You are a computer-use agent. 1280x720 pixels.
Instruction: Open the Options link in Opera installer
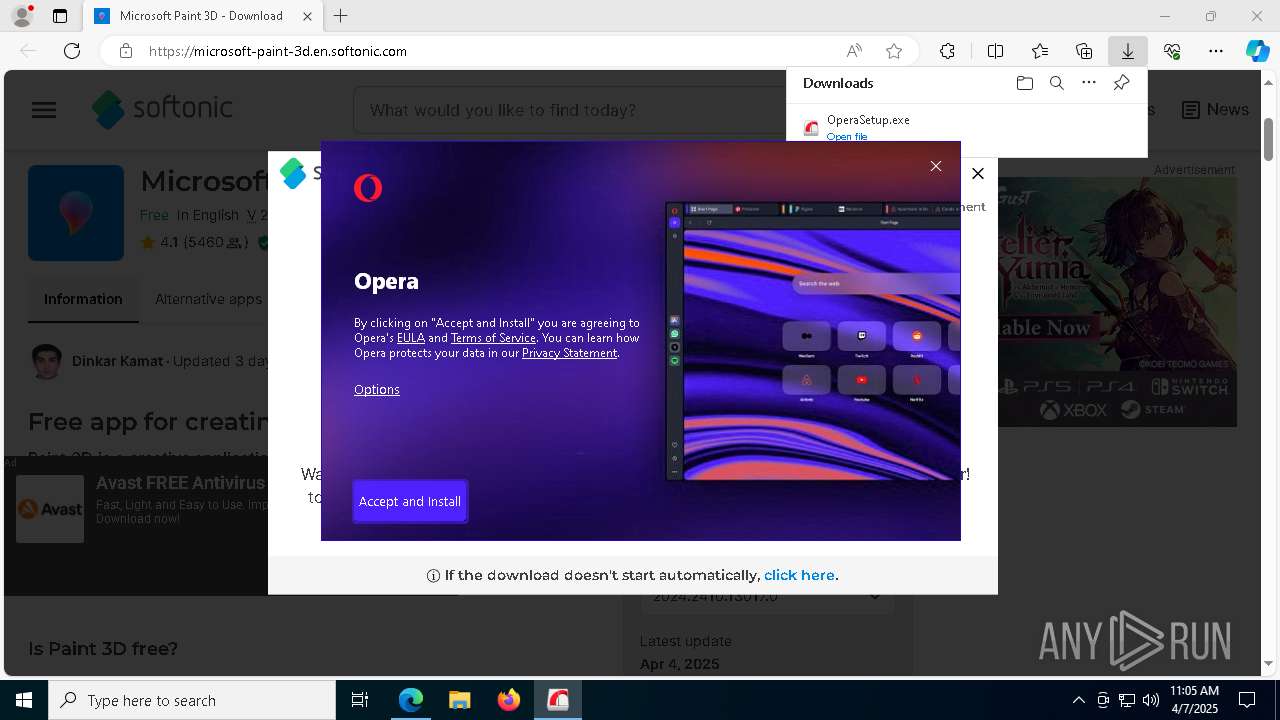(377, 389)
